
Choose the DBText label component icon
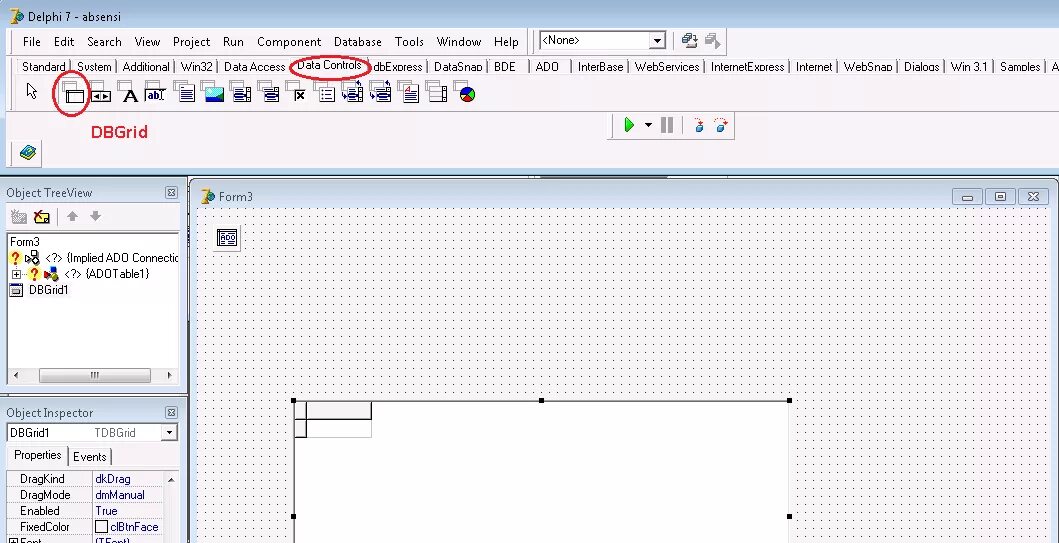[128, 93]
